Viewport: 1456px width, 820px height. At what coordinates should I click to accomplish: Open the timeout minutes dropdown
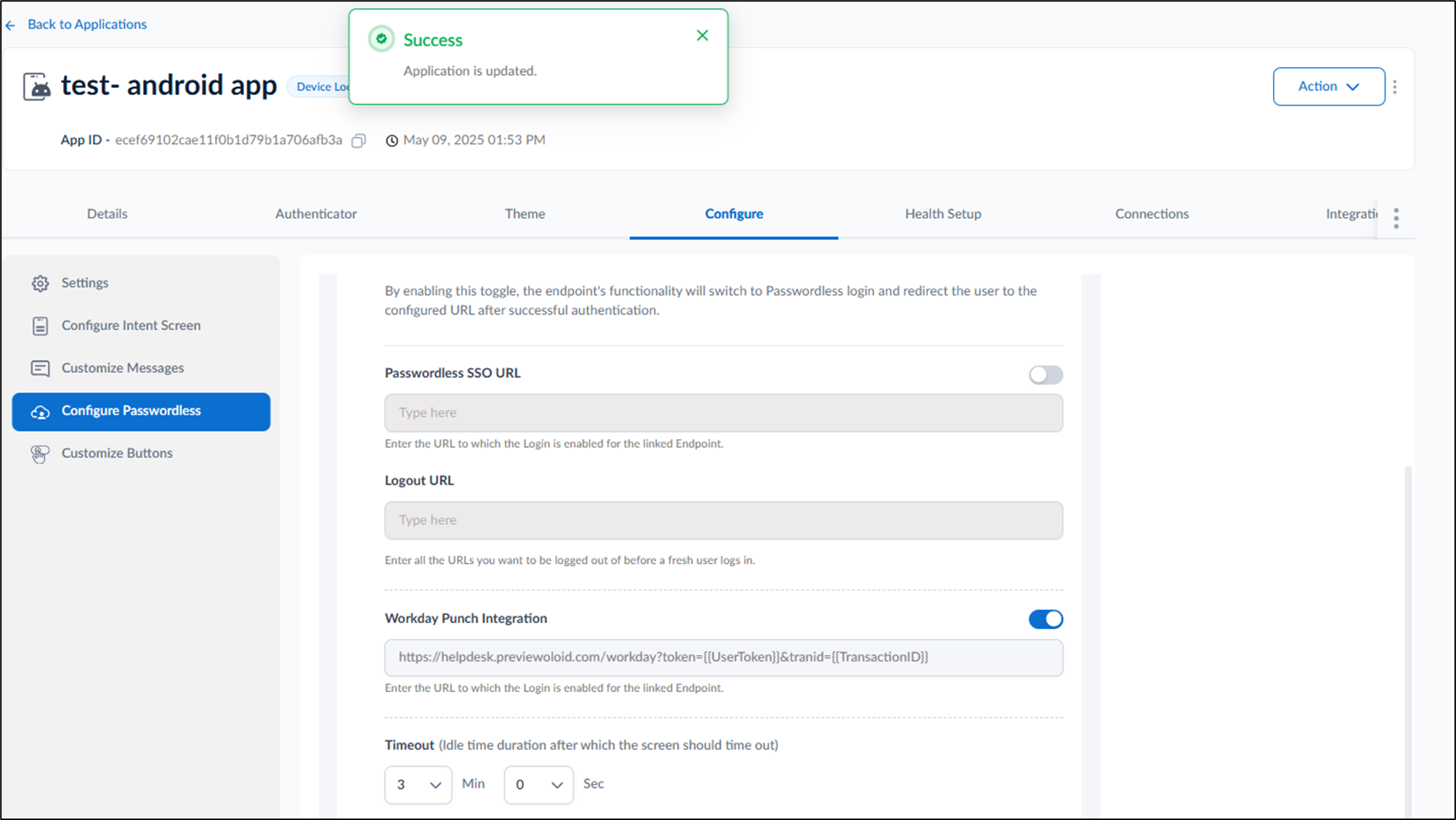pyautogui.click(x=418, y=784)
